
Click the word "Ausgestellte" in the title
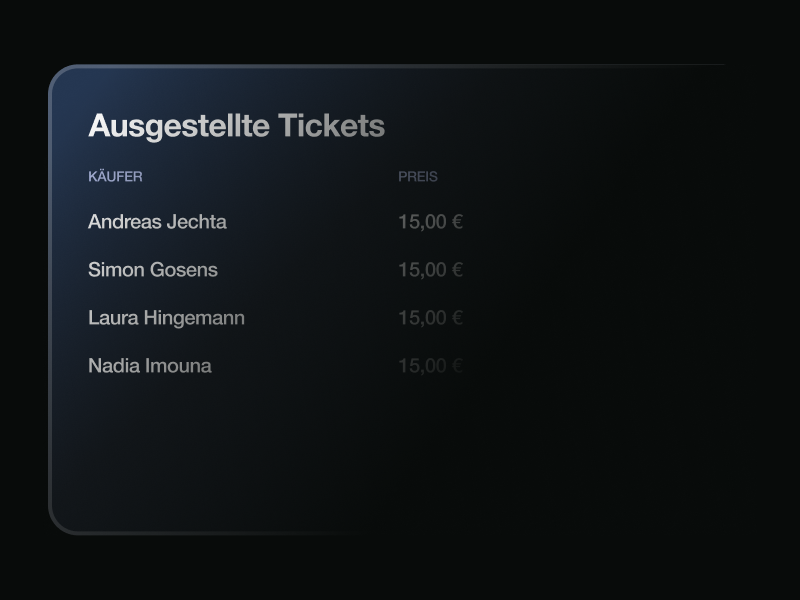pyautogui.click(x=178, y=126)
